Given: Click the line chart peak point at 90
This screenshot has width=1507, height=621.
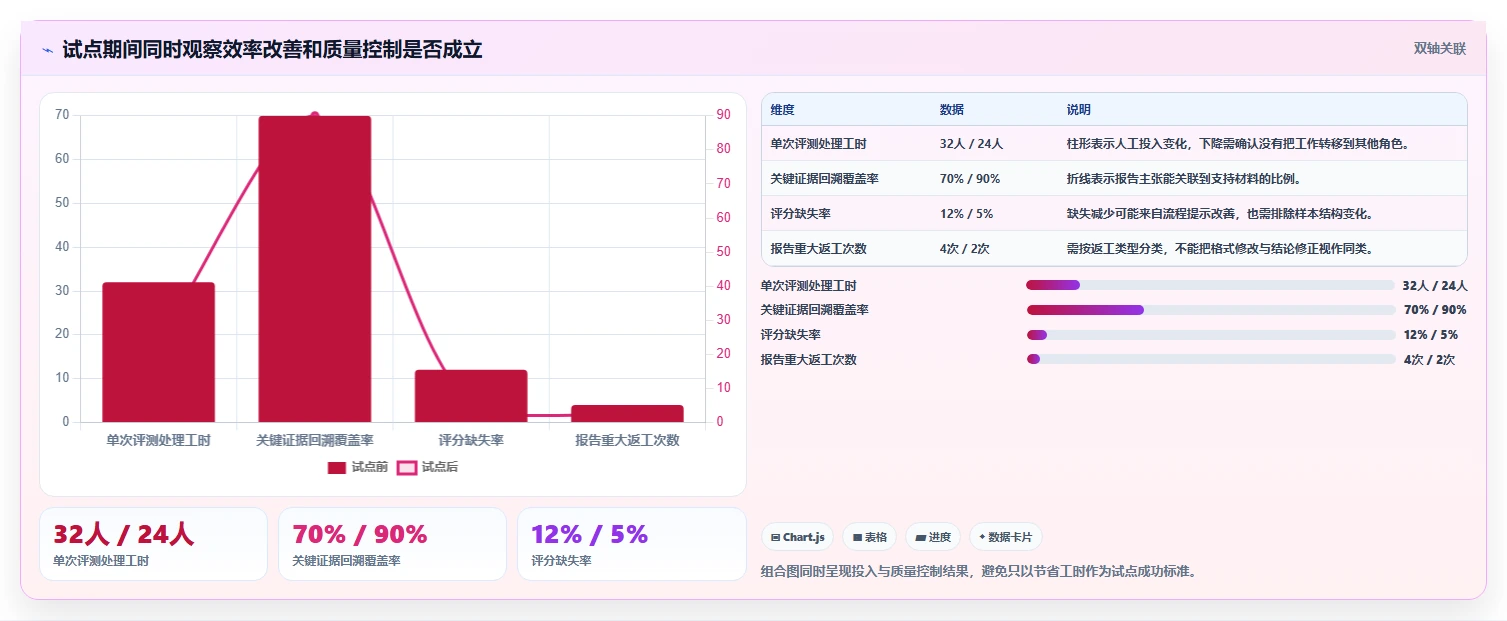Looking at the screenshot, I should point(315,116).
